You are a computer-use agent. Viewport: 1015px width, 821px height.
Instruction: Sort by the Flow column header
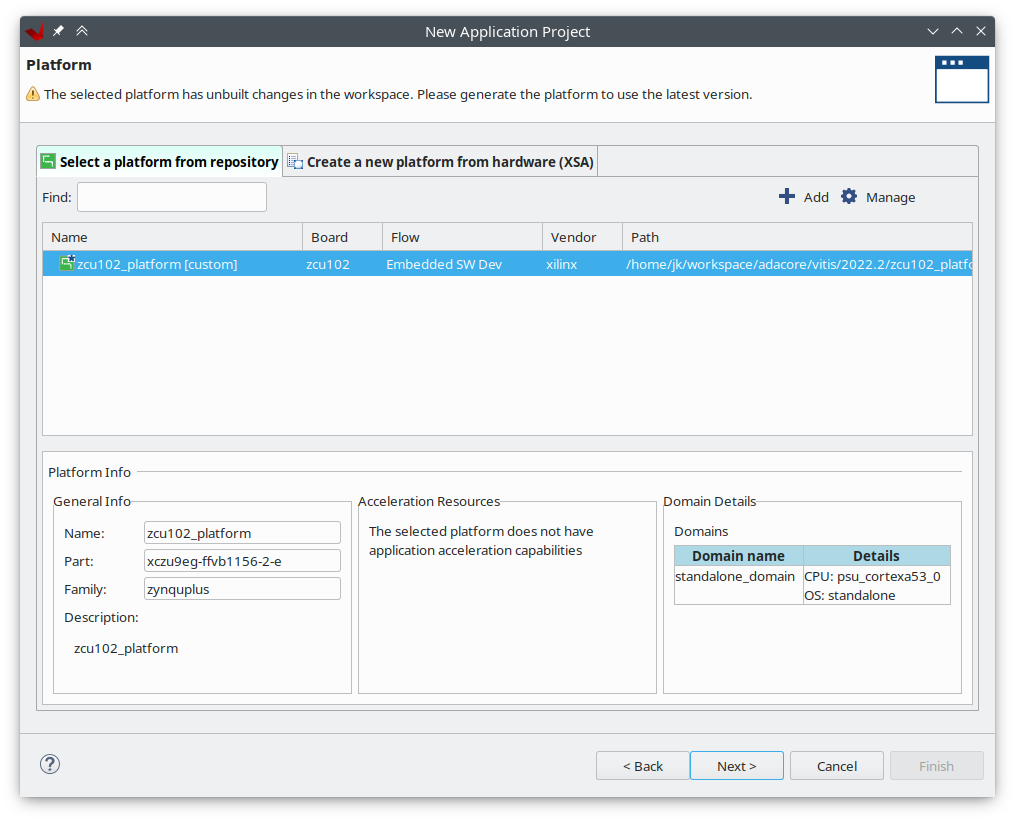[x=462, y=237]
